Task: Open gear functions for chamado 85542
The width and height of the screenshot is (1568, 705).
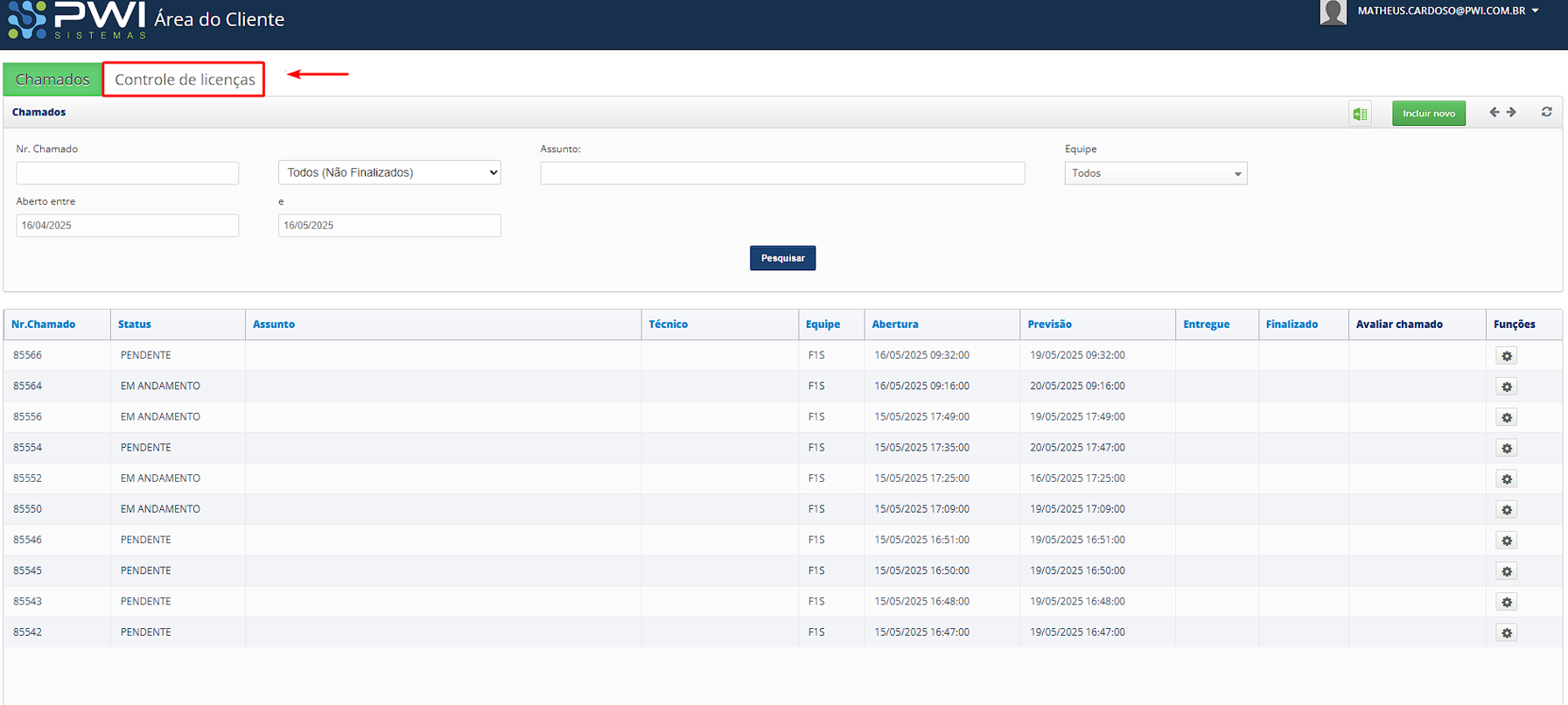Action: pos(1506,632)
